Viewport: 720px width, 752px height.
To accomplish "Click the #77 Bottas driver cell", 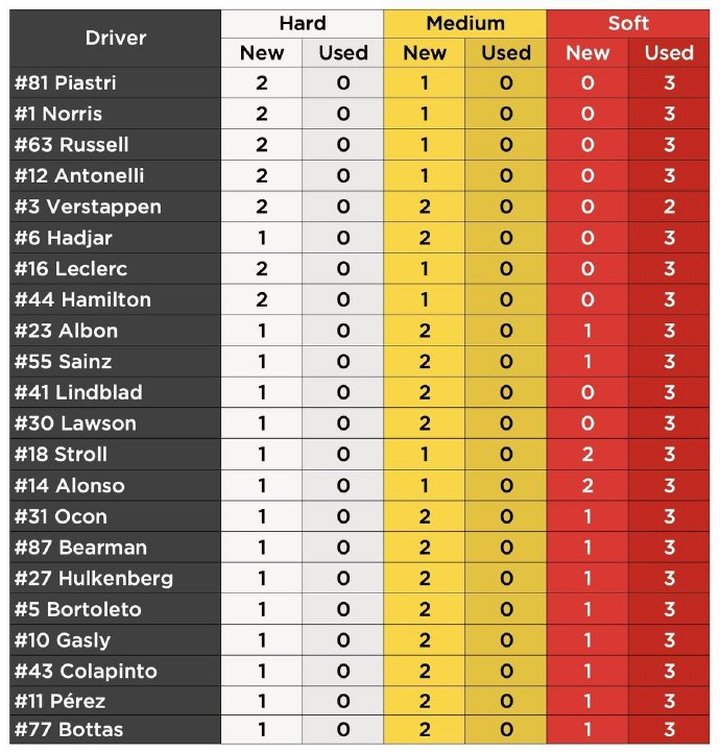I will coord(115,730).
